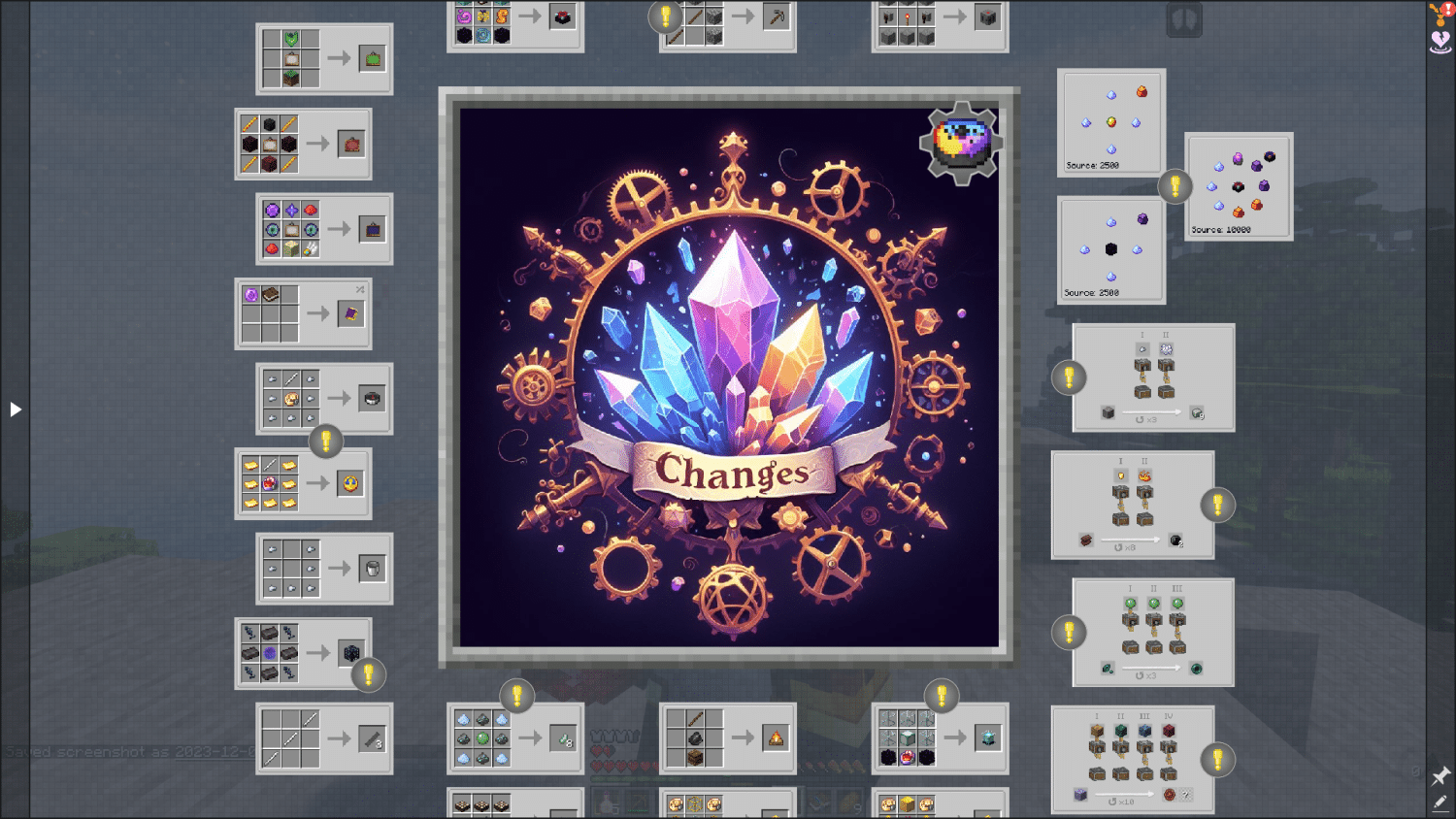The height and width of the screenshot is (819, 1456).
Task: Expand the left sidebar arrow
Action: pyautogui.click(x=16, y=409)
